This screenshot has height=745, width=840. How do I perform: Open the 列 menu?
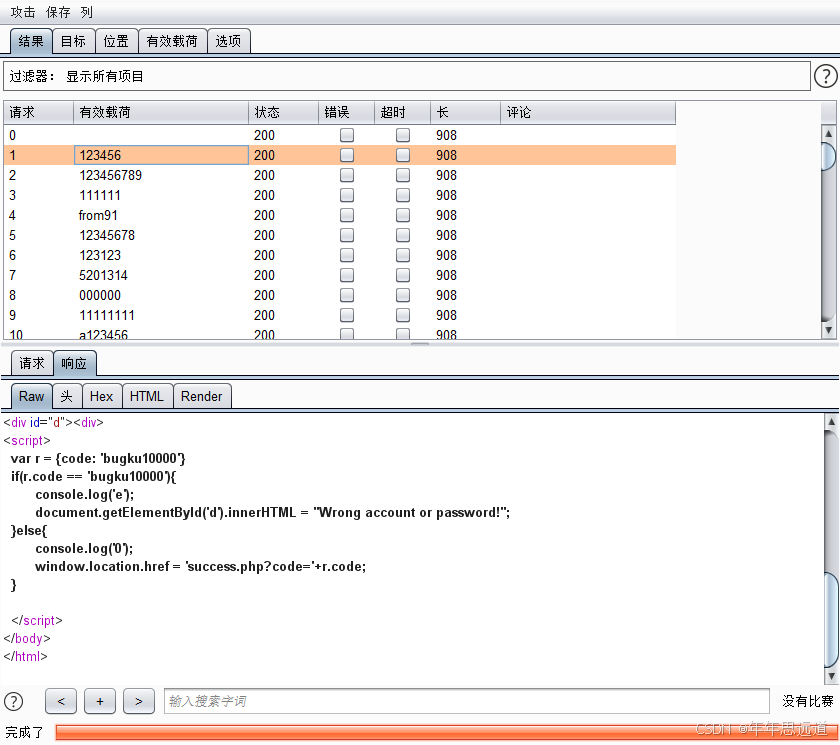tap(86, 12)
